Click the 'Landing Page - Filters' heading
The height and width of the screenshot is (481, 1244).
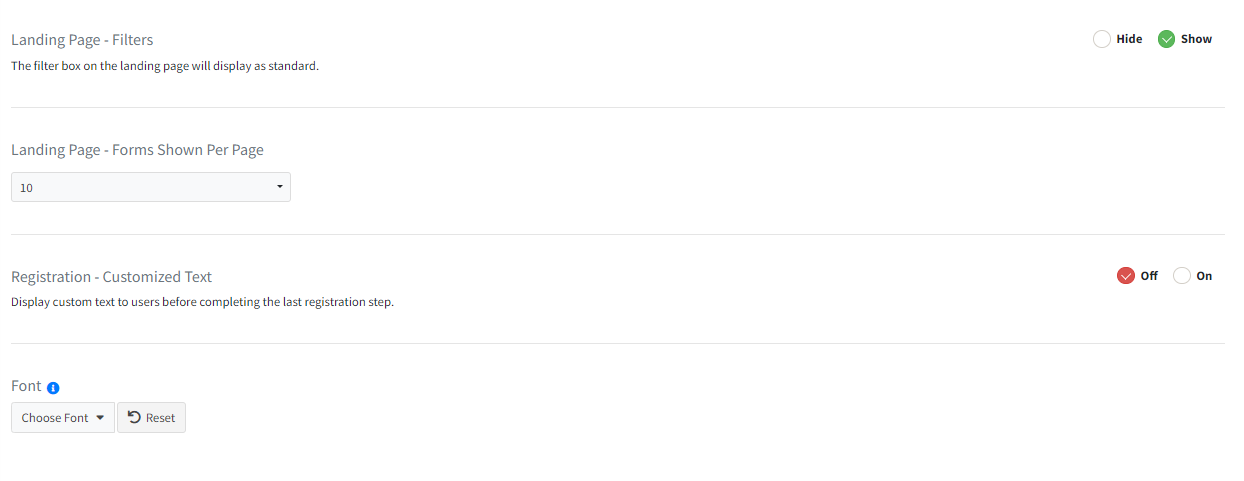[x=82, y=40]
